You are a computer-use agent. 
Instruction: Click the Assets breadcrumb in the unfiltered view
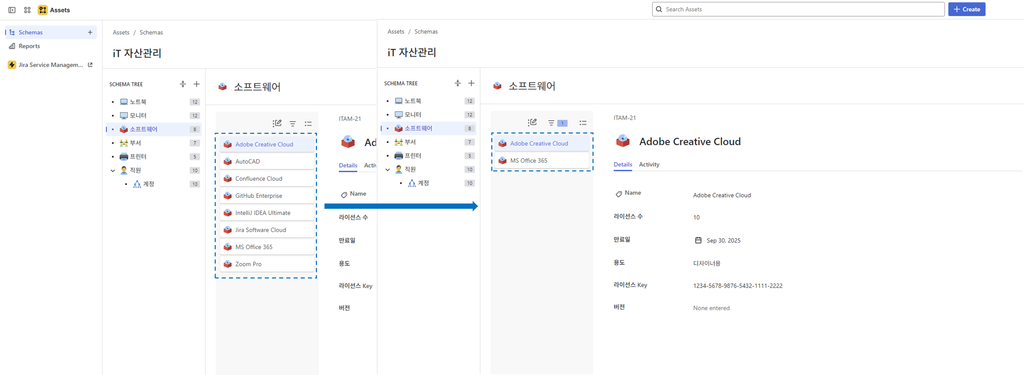(x=121, y=32)
